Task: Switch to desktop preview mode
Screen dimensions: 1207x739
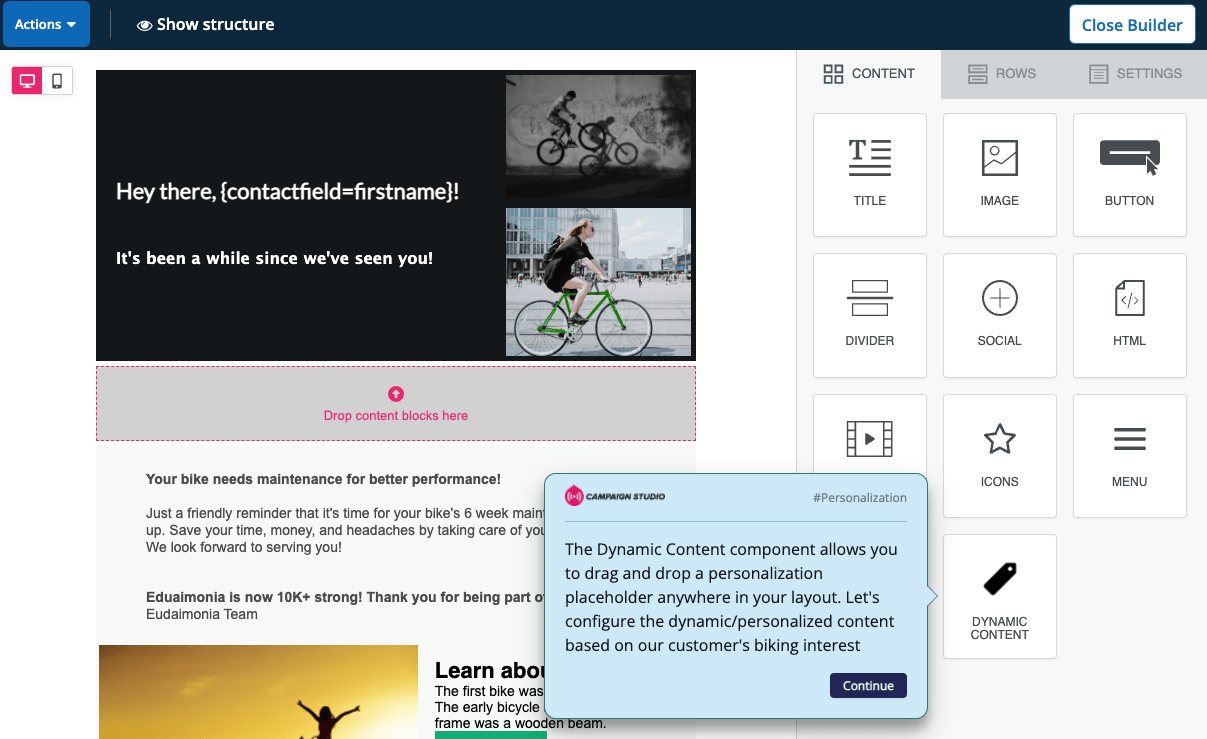Action: click(27, 81)
